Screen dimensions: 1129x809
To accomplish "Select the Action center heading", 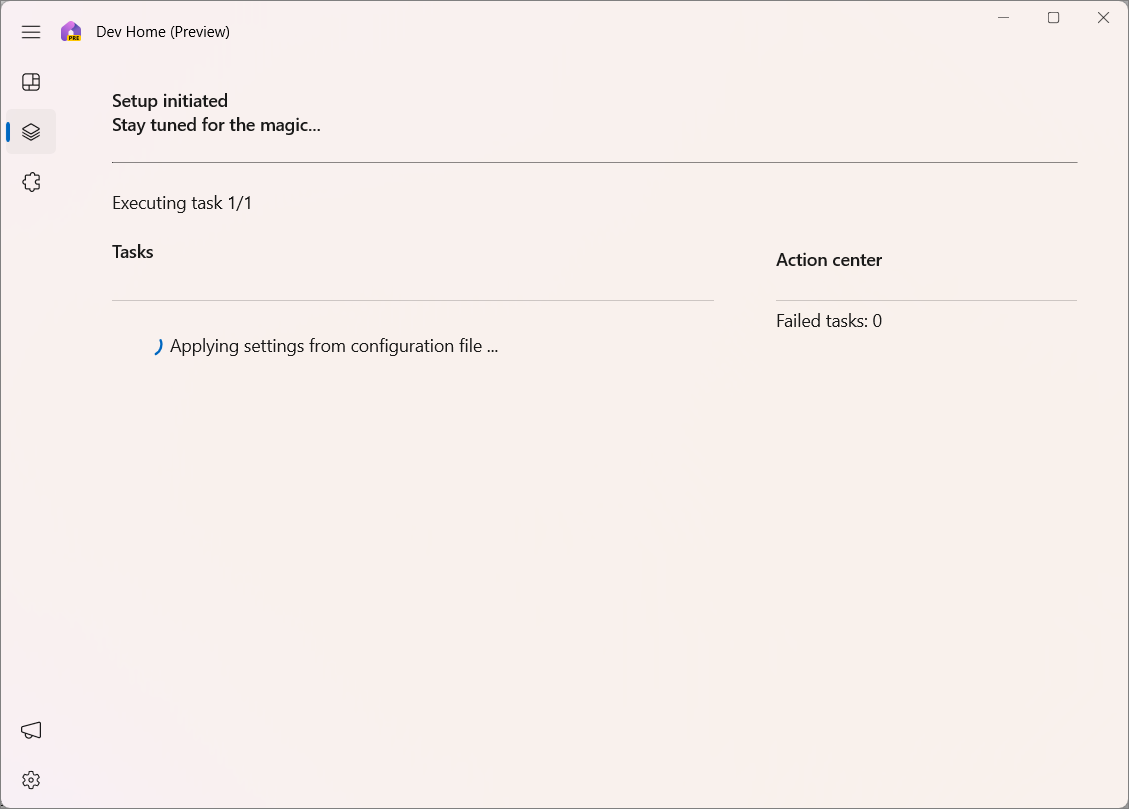I will tap(828, 259).
